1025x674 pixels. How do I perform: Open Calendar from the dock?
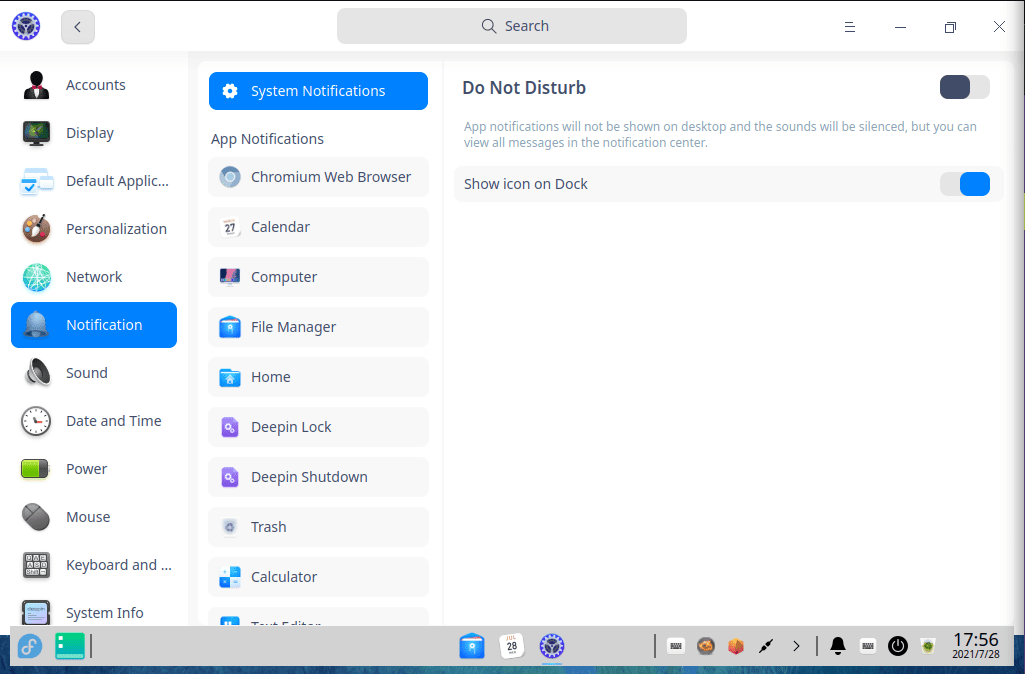pos(512,647)
